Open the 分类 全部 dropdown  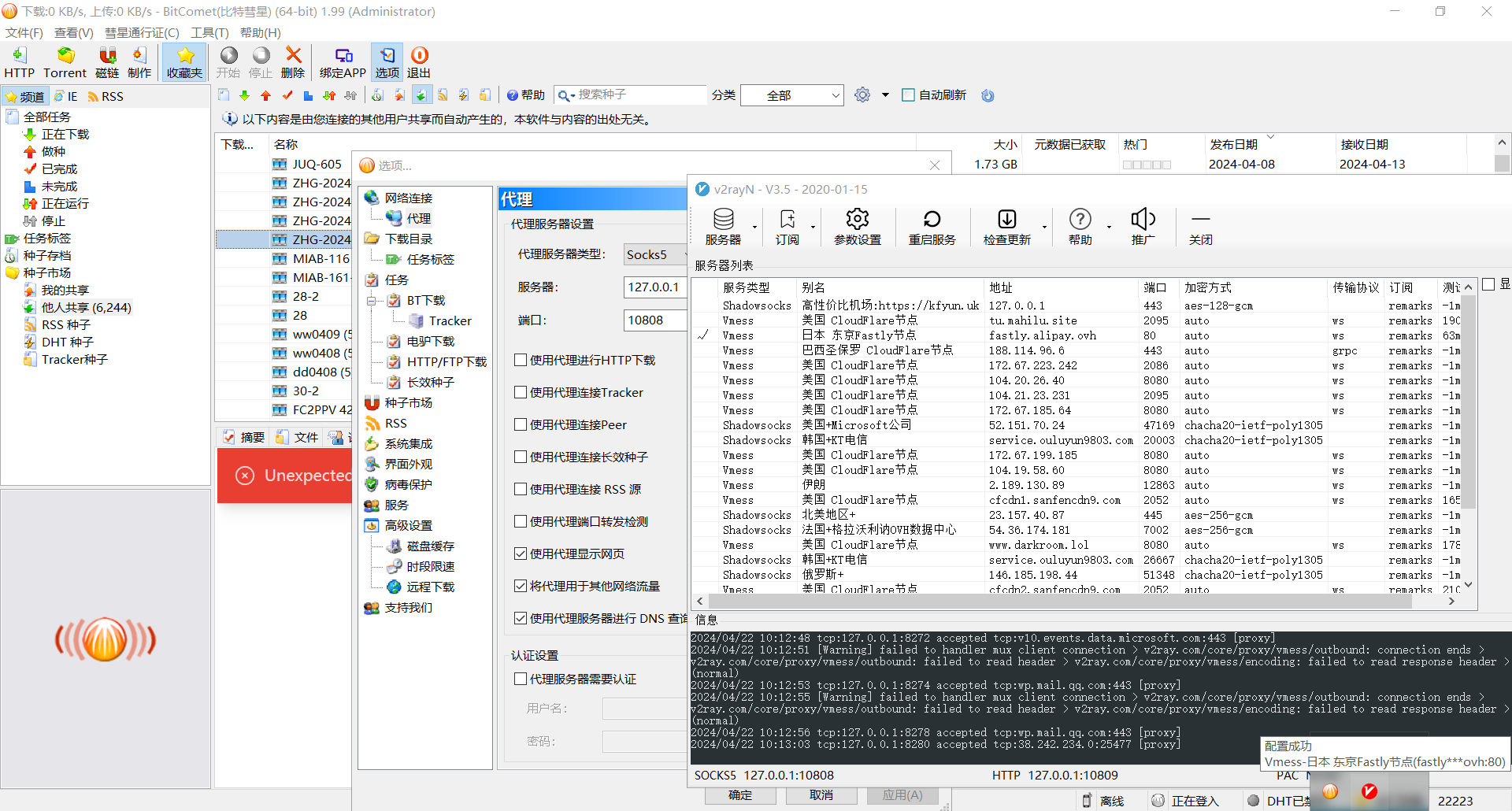pyautogui.click(x=791, y=95)
